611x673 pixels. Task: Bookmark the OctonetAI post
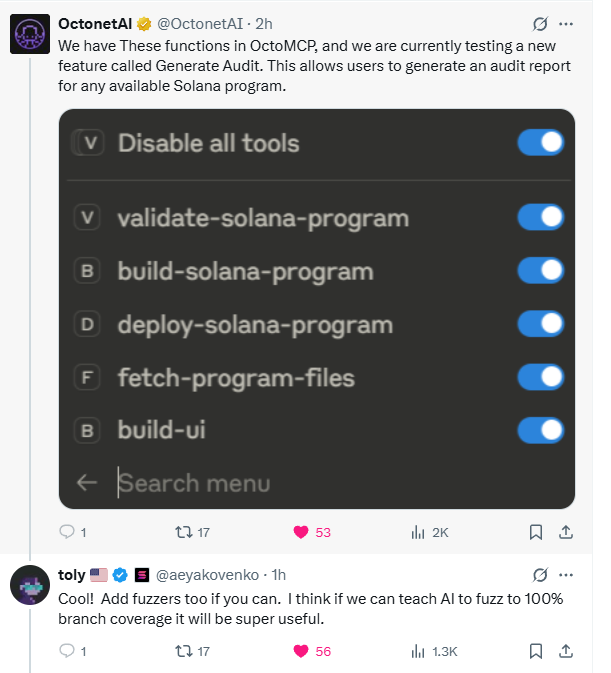(535, 532)
